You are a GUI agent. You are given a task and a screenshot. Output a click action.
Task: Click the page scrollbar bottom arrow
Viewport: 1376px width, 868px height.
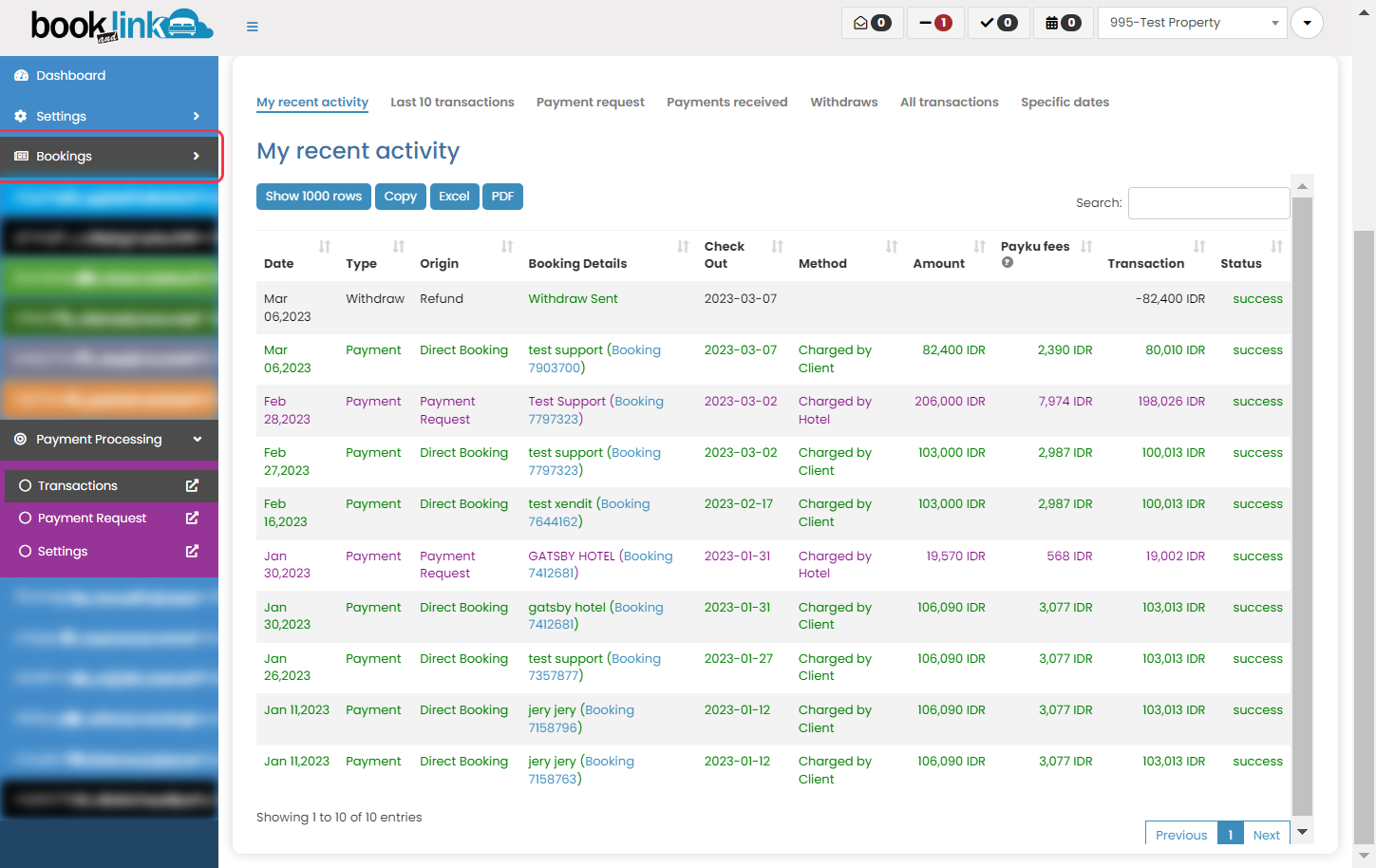click(x=1365, y=856)
